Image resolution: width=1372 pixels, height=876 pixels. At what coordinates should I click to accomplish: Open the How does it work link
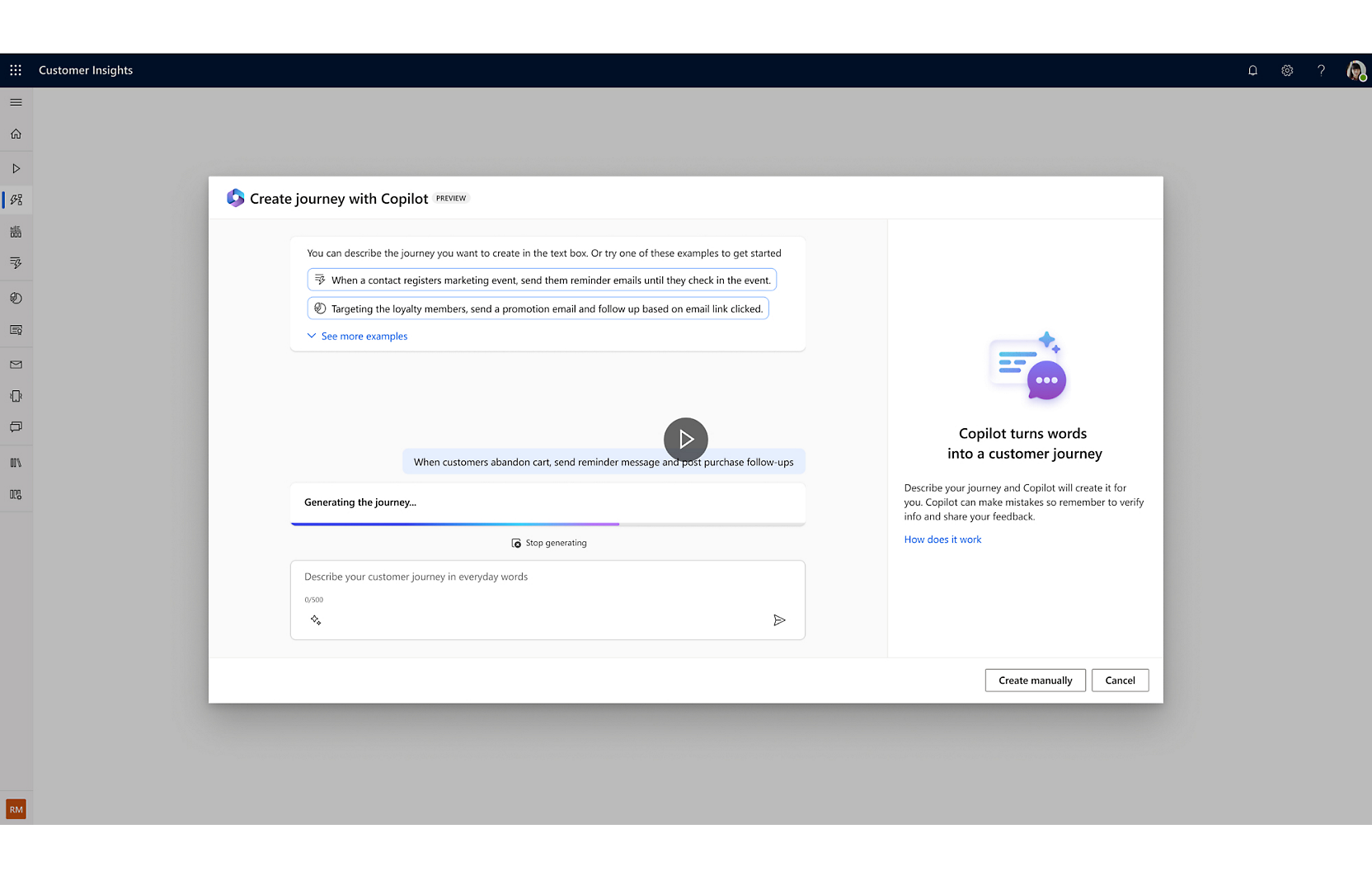tap(942, 539)
